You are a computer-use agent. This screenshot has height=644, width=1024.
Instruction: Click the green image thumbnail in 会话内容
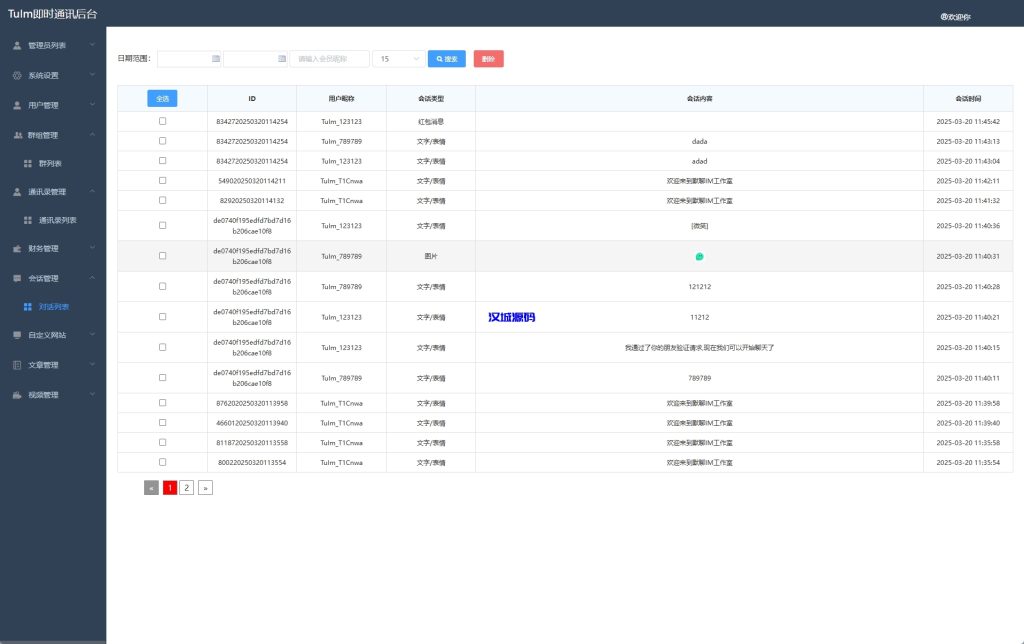point(699,256)
